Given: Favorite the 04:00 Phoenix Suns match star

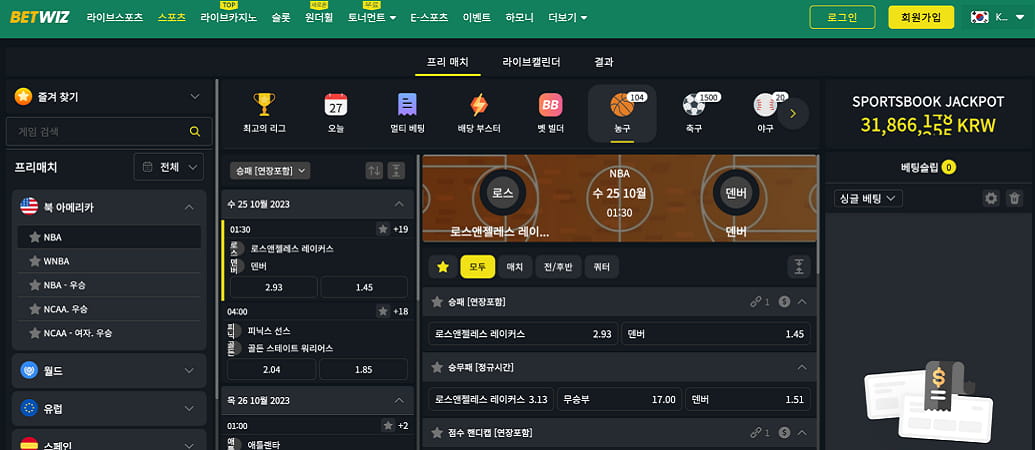Looking at the screenshot, I should pyautogui.click(x=382, y=311).
